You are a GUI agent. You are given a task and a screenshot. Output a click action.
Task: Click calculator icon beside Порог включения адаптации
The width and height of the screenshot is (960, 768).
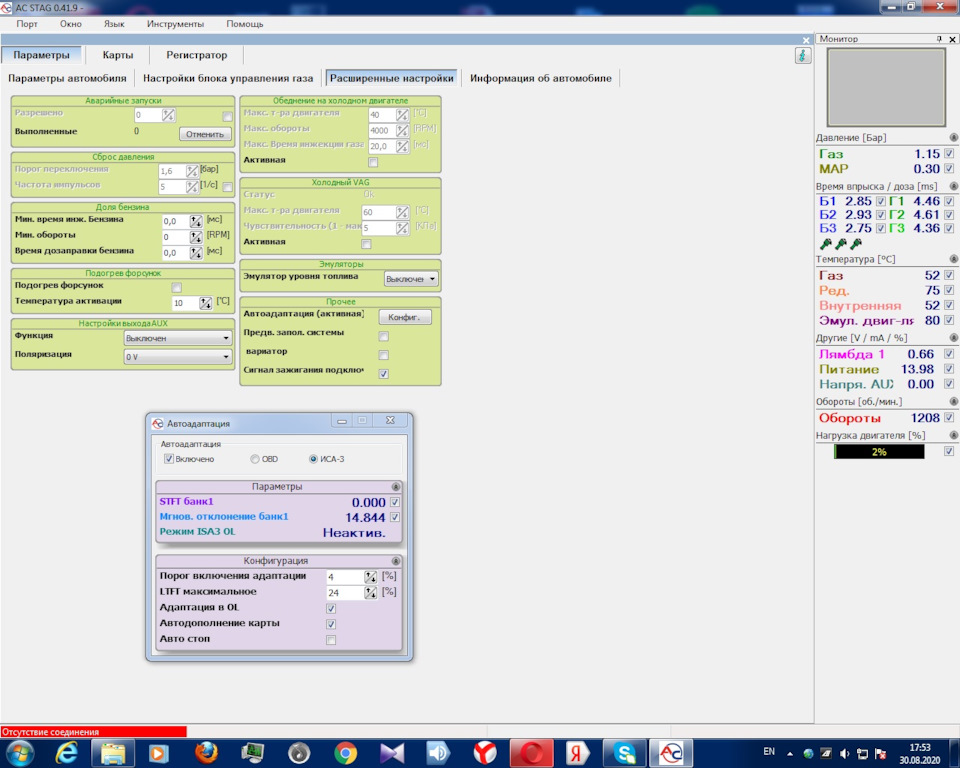[x=370, y=576]
